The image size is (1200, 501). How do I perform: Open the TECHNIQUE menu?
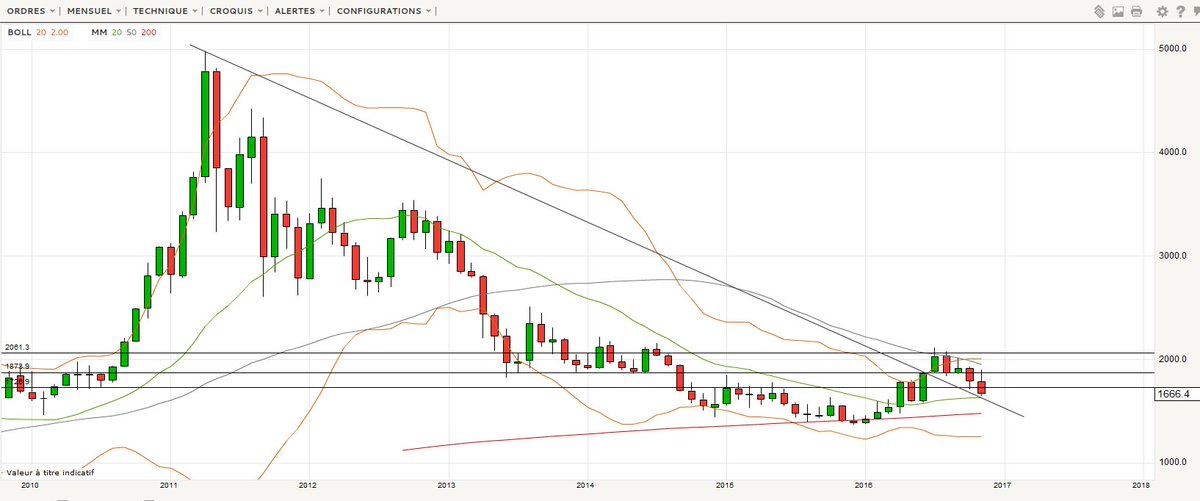pos(165,11)
